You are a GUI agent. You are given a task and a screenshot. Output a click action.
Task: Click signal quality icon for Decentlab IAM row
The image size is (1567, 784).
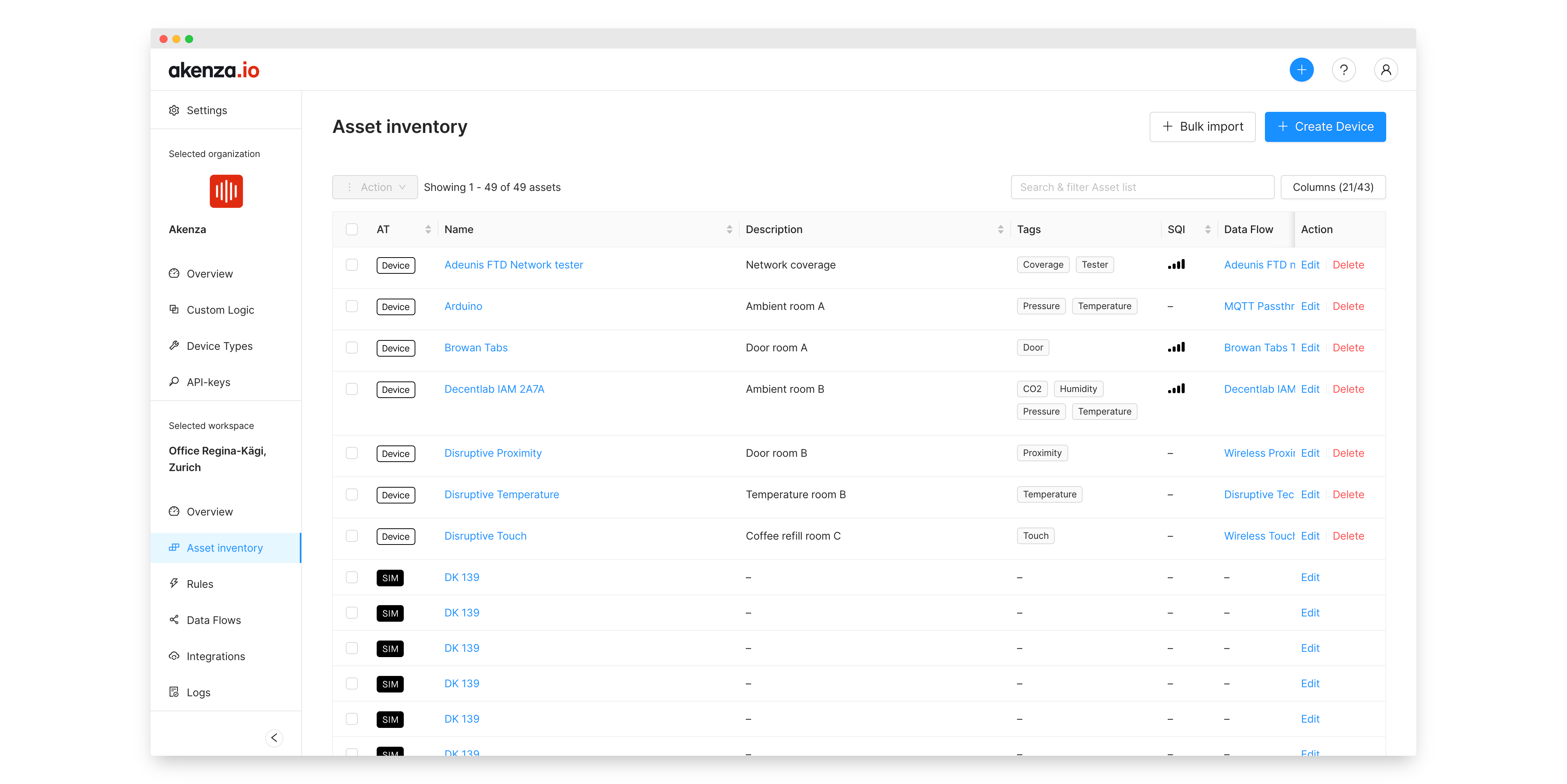1176,389
